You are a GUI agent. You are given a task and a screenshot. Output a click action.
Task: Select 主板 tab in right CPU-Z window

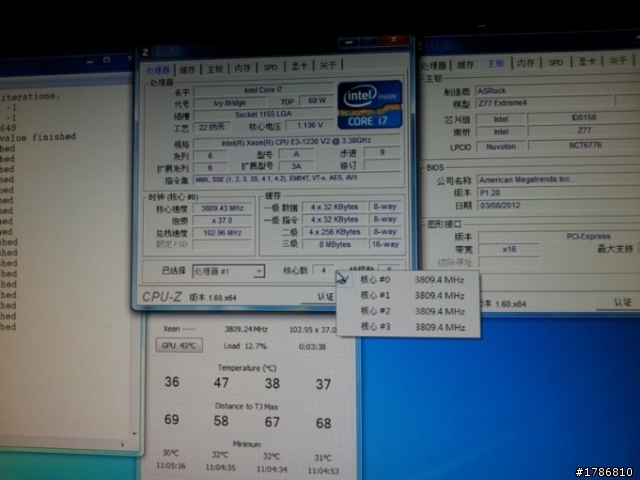coord(496,64)
